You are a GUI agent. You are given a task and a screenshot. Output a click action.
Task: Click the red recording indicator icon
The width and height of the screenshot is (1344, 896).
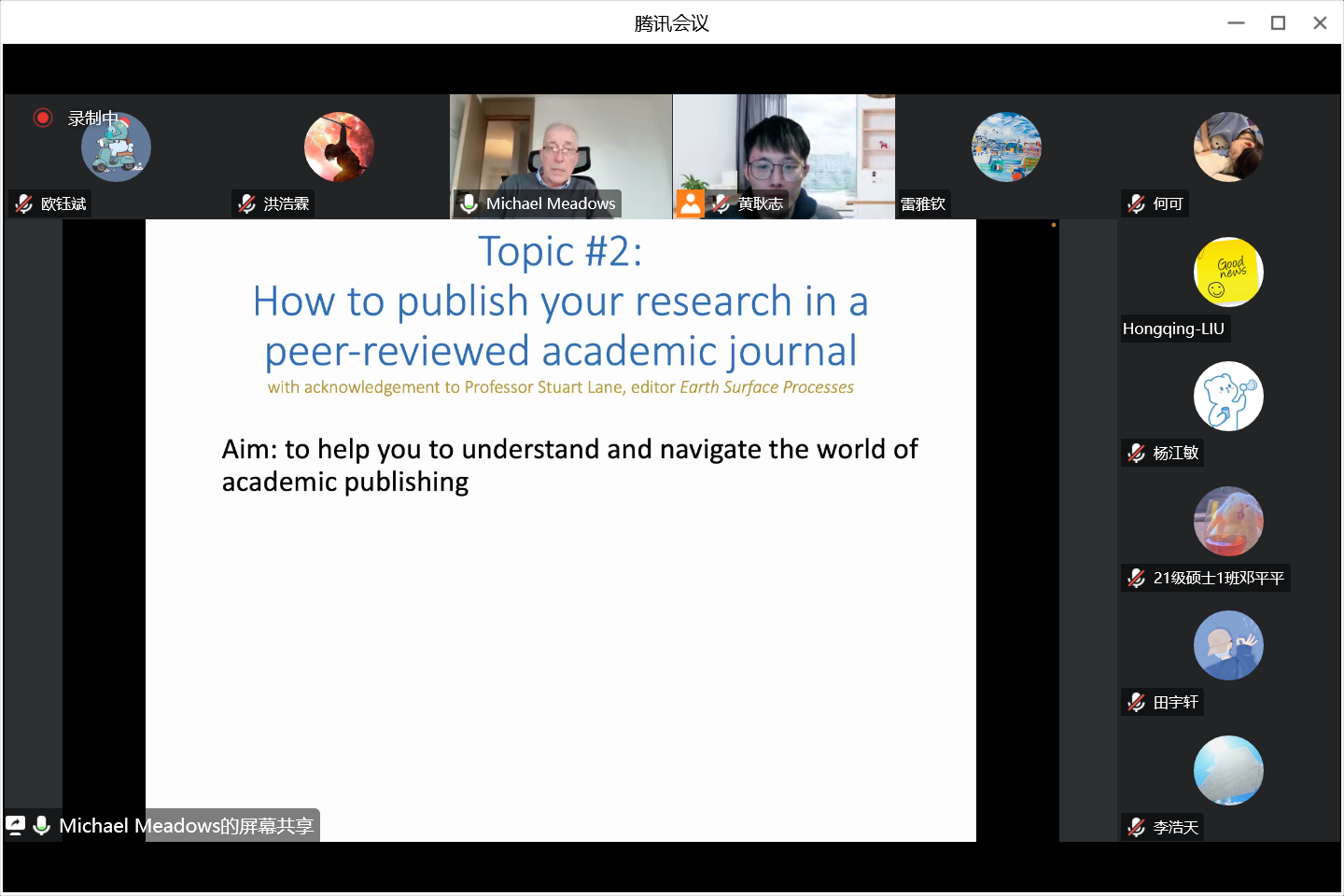click(42, 118)
